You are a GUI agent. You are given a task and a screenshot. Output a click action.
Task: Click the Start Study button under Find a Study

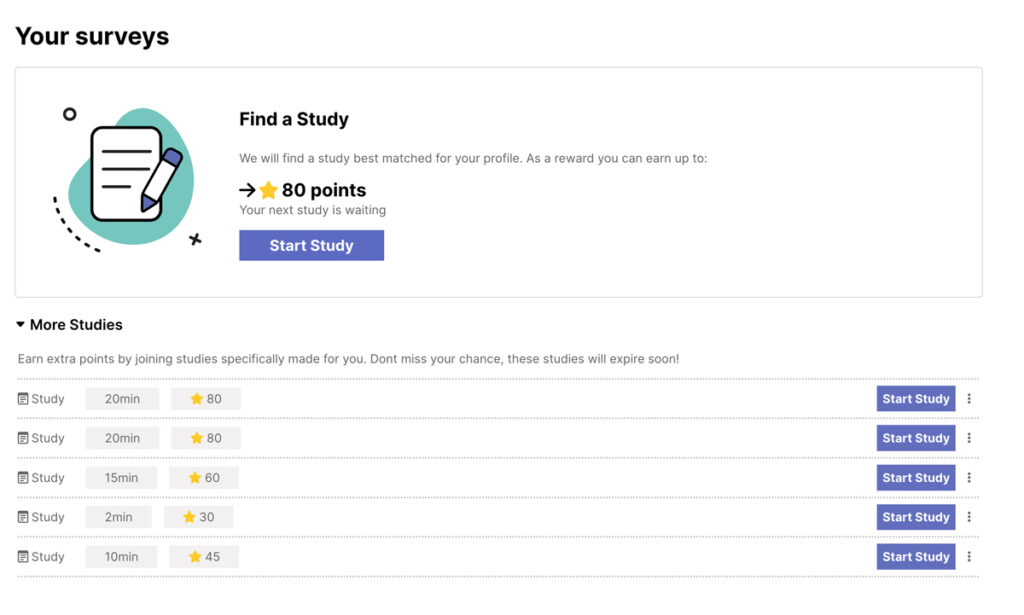[x=311, y=245]
